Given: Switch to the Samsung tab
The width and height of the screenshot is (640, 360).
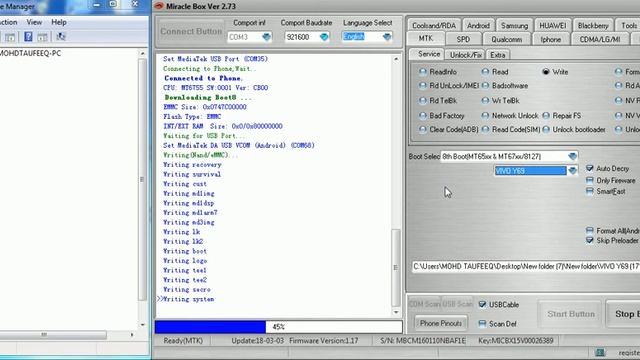Looking at the screenshot, I should pyautogui.click(x=514, y=25).
